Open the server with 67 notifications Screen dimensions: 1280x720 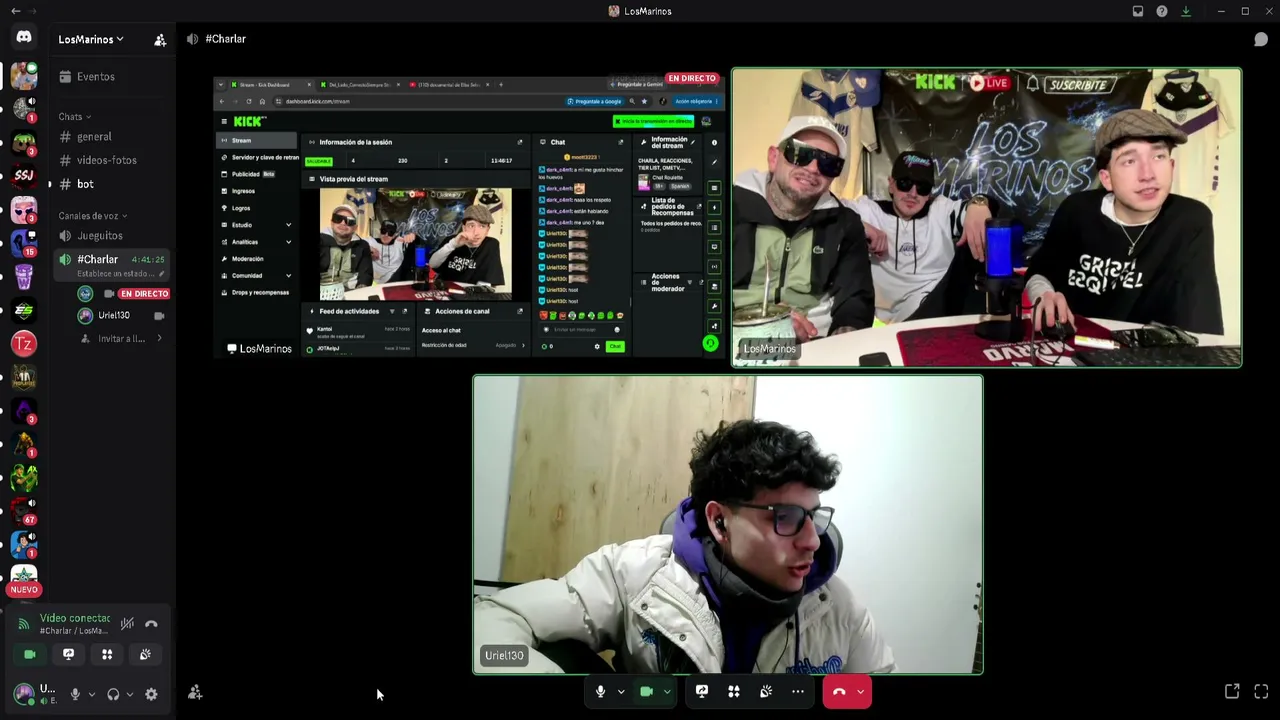point(24,512)
